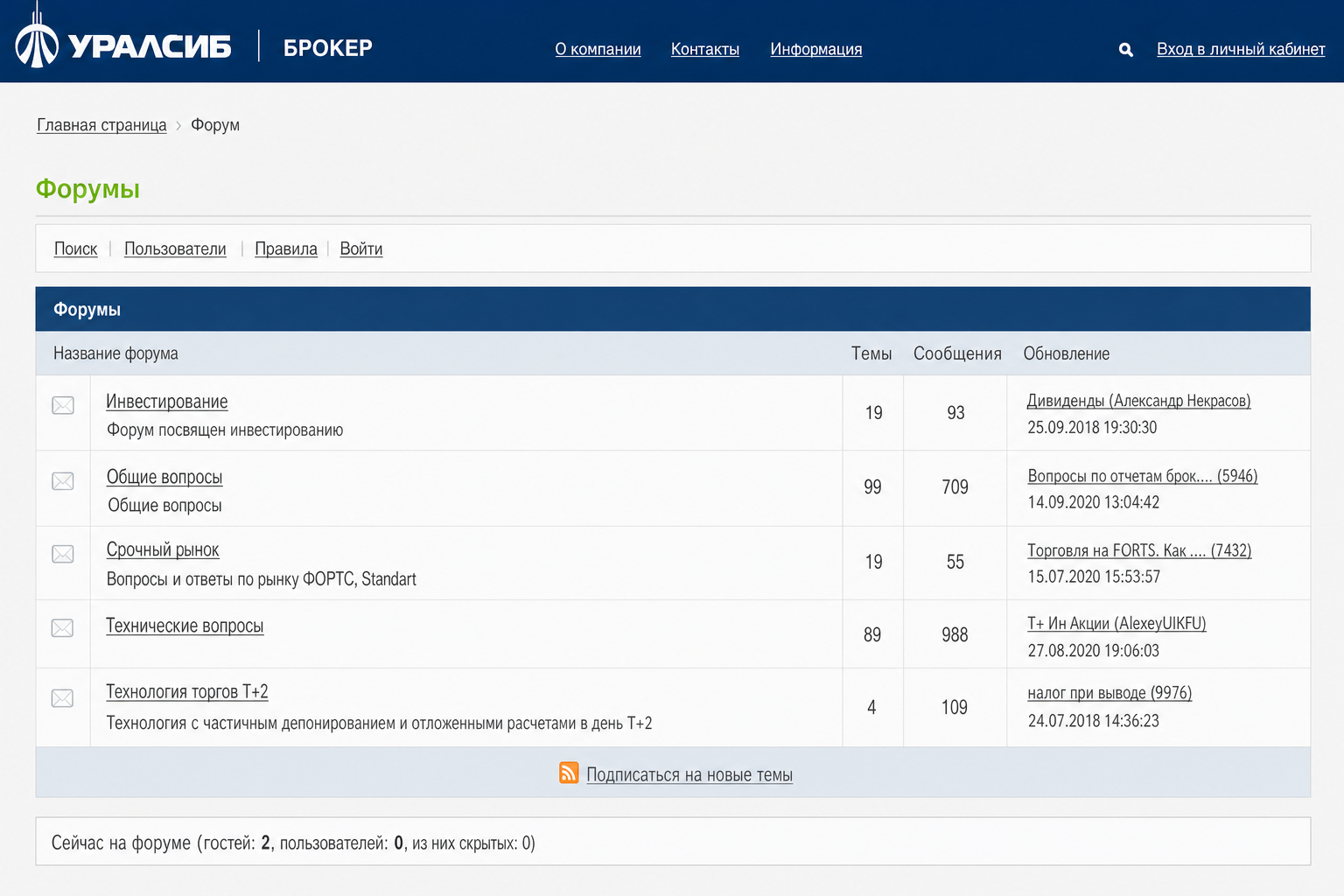Viewport: 1344px width, 896px height.
Task: Open latest topic Вопросы по отчетам брок....
Action: (x=1143, y=476)
